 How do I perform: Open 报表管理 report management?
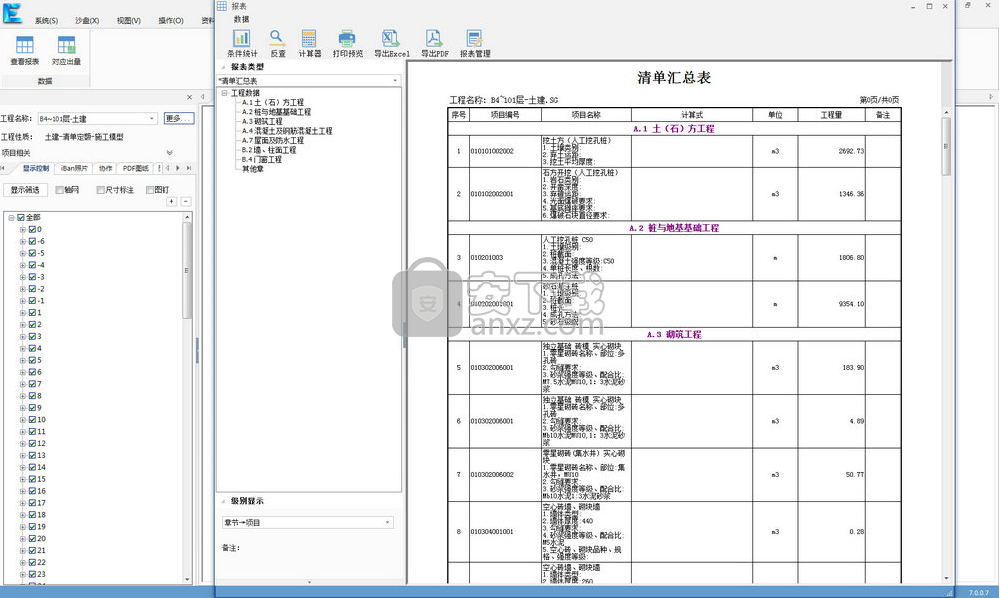(475, 43)
